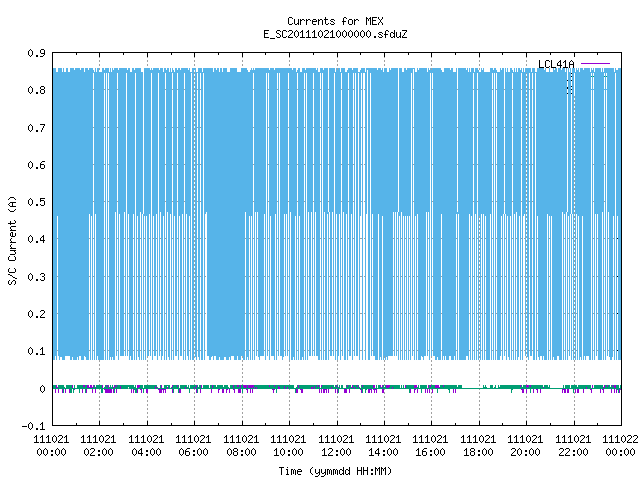Click the 0.2 y-axis tick label
This screenshot has height=480, width=640.
click(36, 314)
